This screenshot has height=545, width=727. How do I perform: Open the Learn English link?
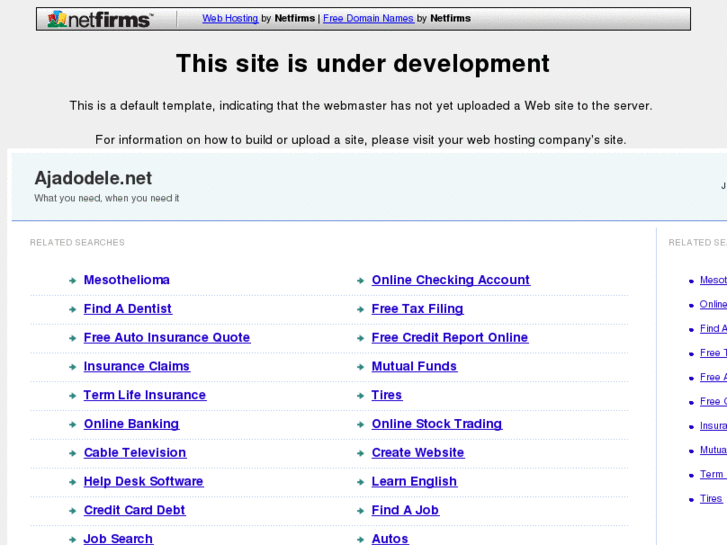[414, 481]
